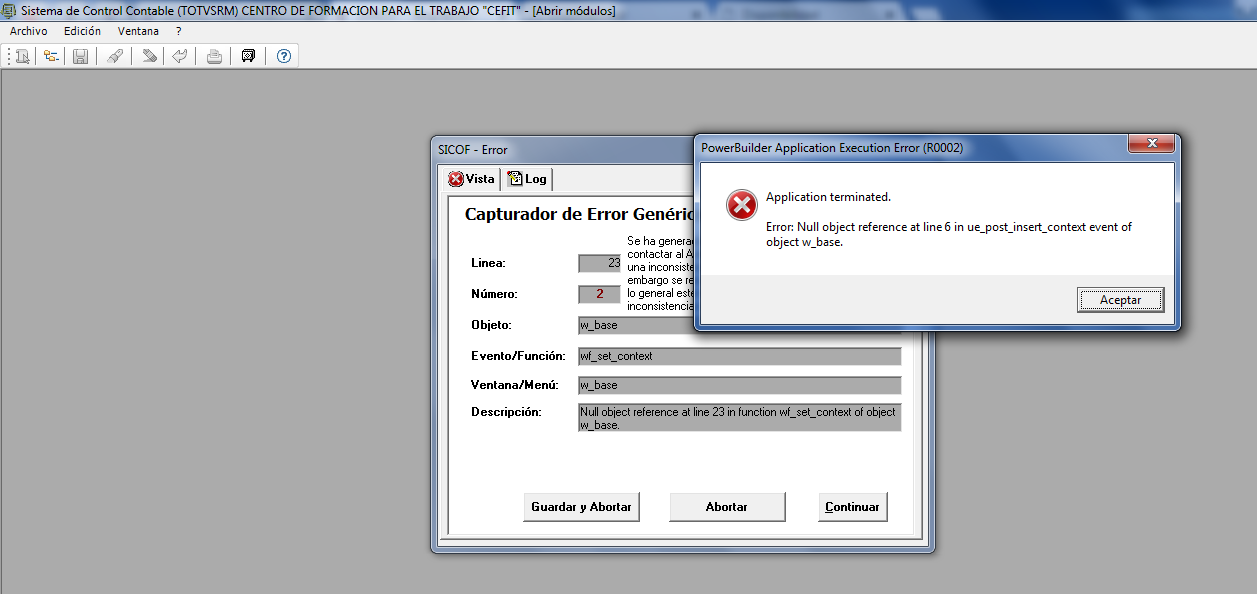Image resolution: width=1257 pixels, height=594 pixels.
Task: Click the black calculator-like toolbar icon
Action: click(249, 56)
